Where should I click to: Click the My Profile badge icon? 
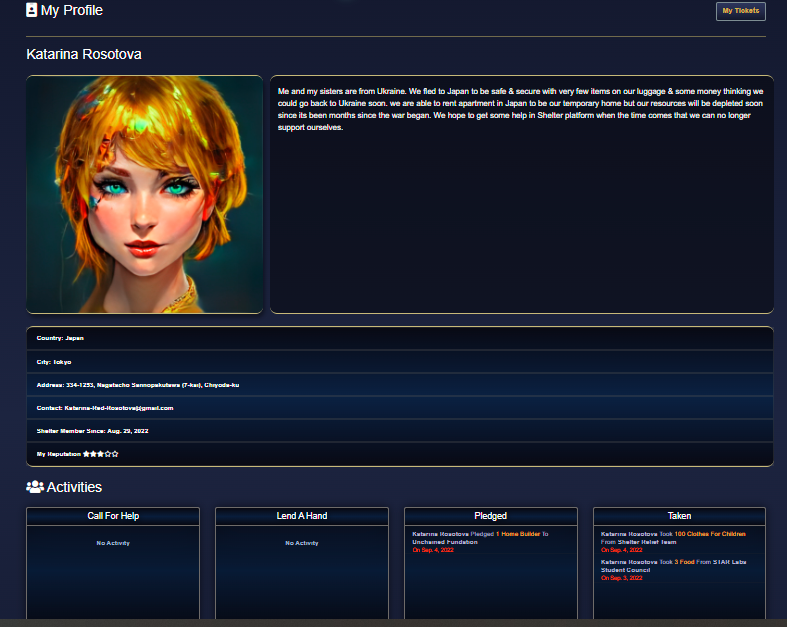click(32, 10)
